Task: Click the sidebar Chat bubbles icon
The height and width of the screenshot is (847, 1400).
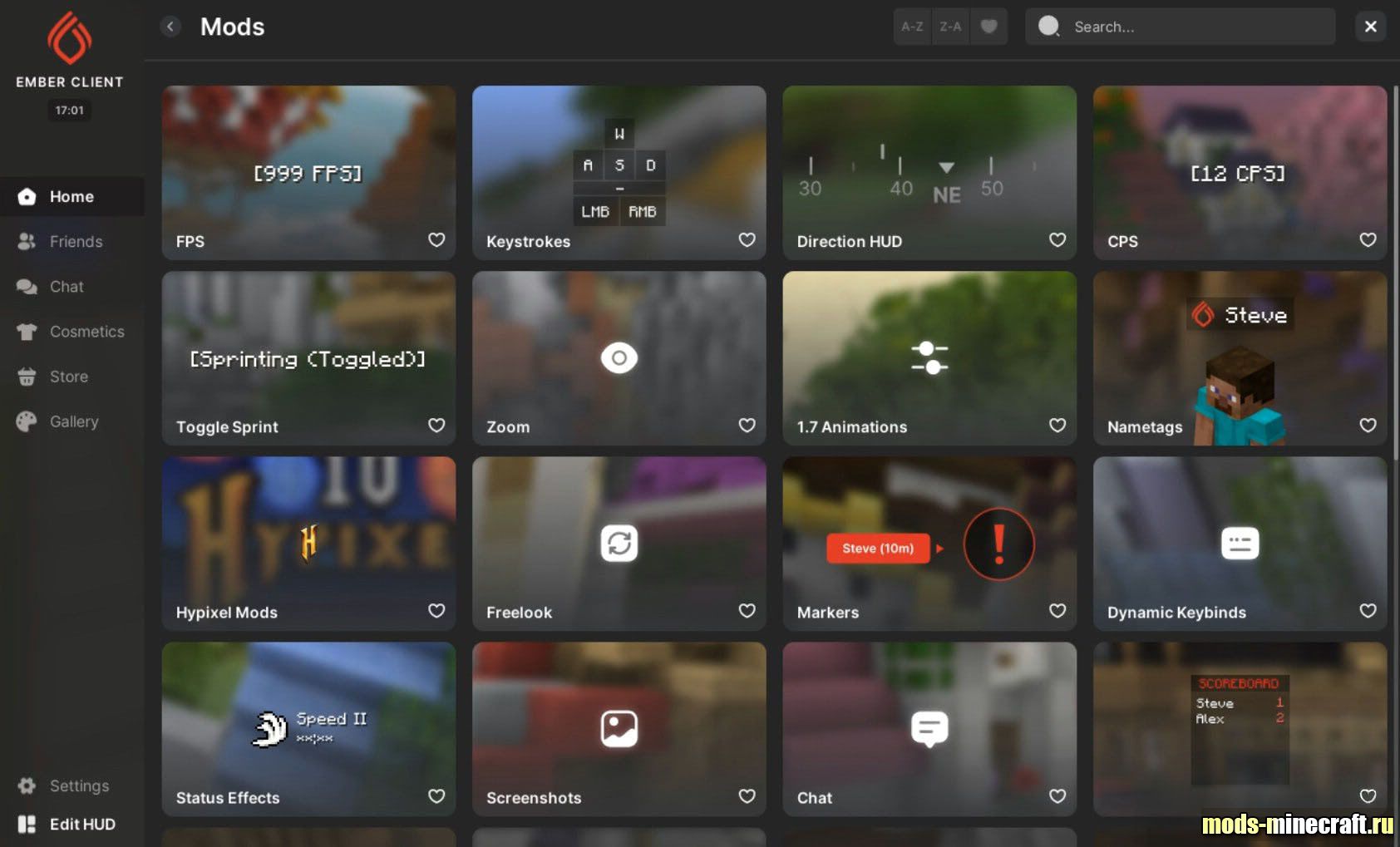Action: tap(27, 287)
